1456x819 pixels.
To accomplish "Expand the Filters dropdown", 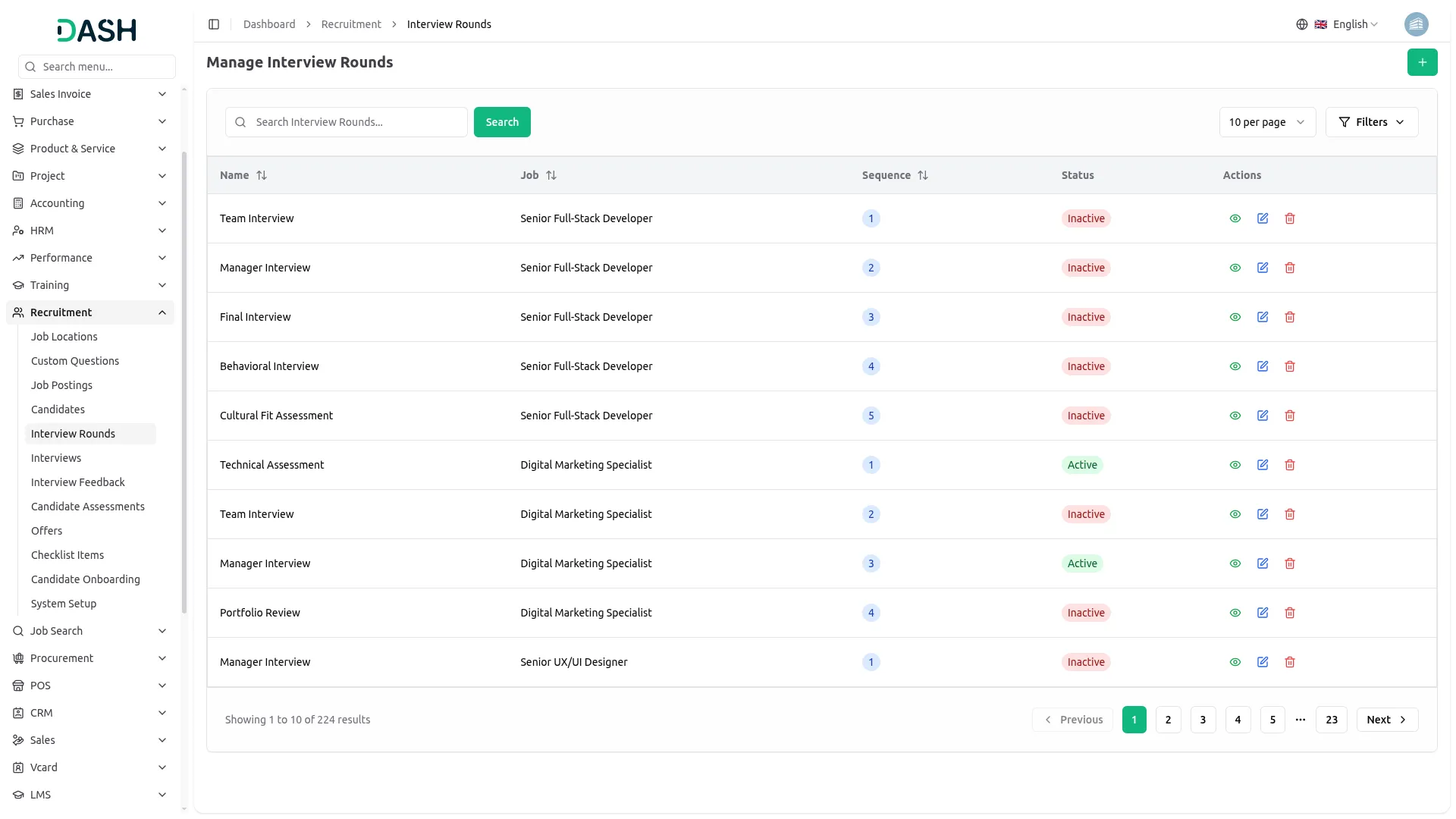I will click(x=1371, y=122).
